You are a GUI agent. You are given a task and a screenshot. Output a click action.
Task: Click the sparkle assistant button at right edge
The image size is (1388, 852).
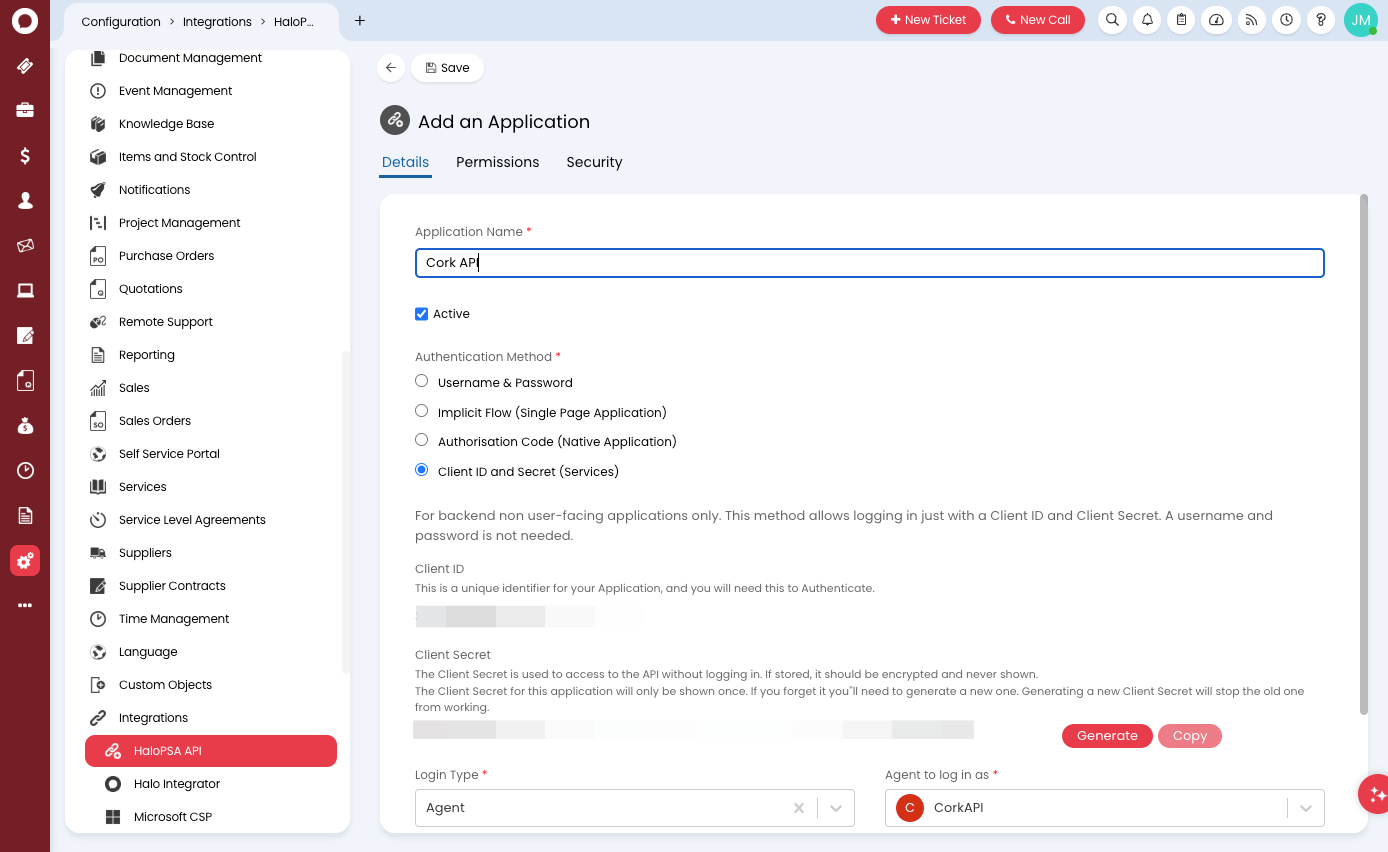1376,794
